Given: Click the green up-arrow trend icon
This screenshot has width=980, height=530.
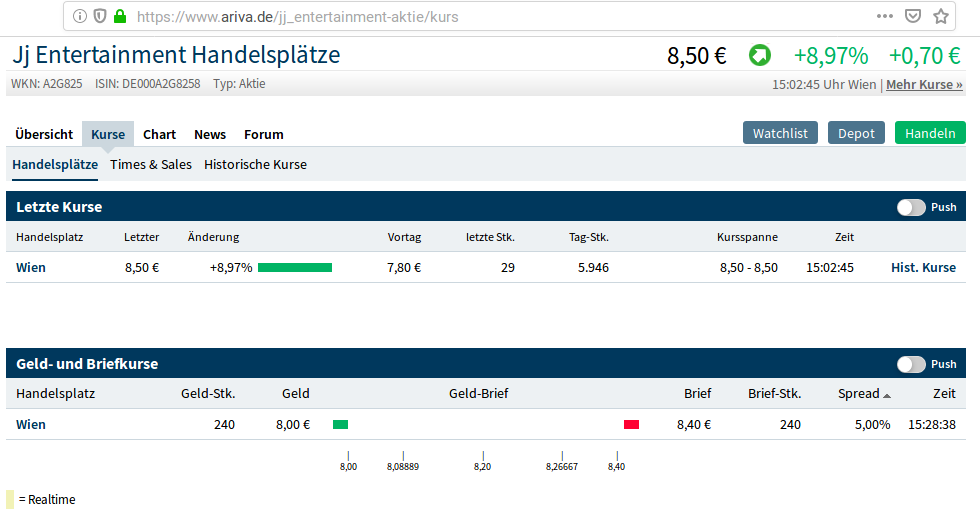Looking at the screenshot, I should tap(760, 55).
